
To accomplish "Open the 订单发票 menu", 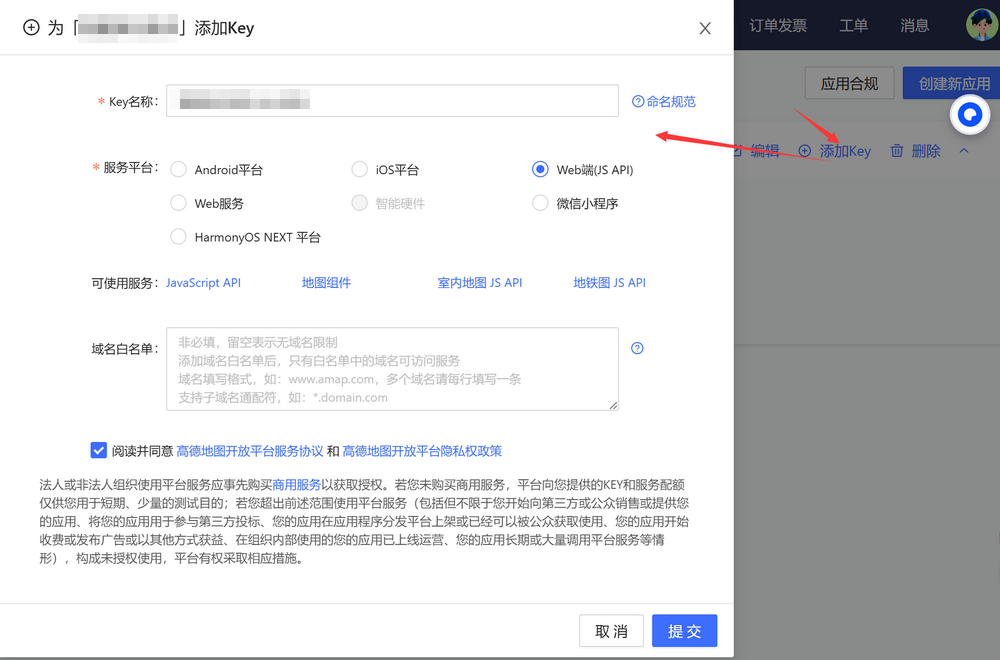I will pos(778,26).
